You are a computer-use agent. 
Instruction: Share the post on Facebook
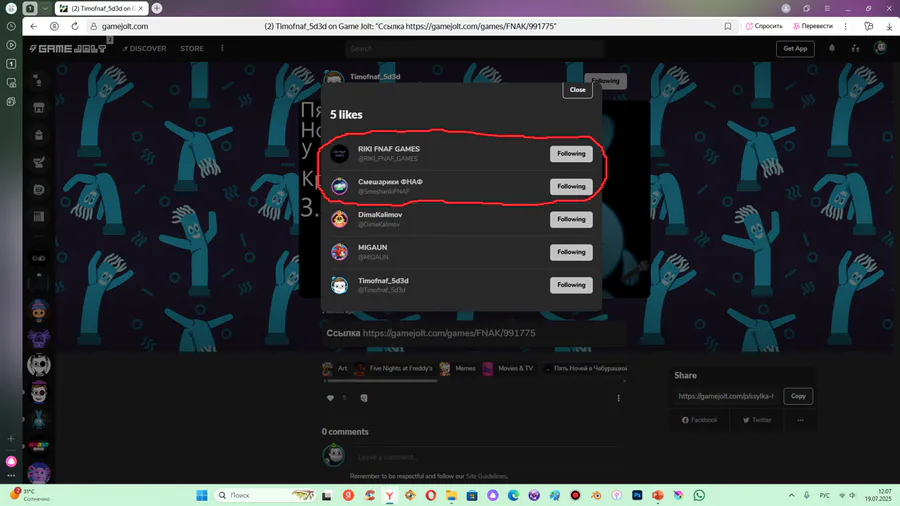700,420
